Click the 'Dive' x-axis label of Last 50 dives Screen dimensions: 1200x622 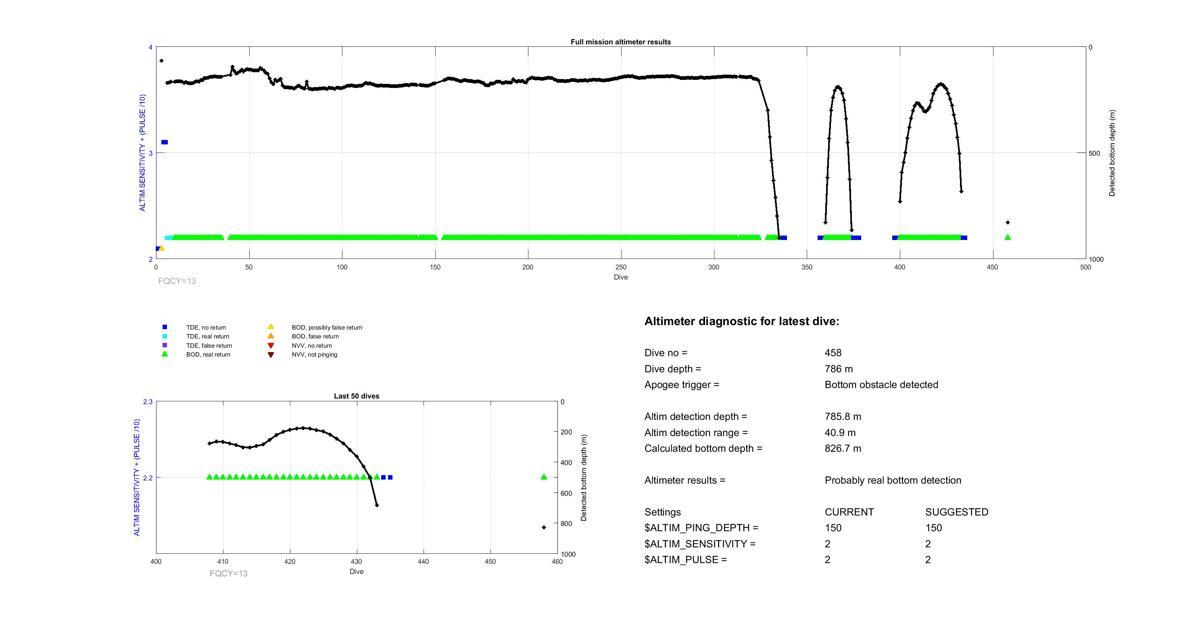click(356, 572)
